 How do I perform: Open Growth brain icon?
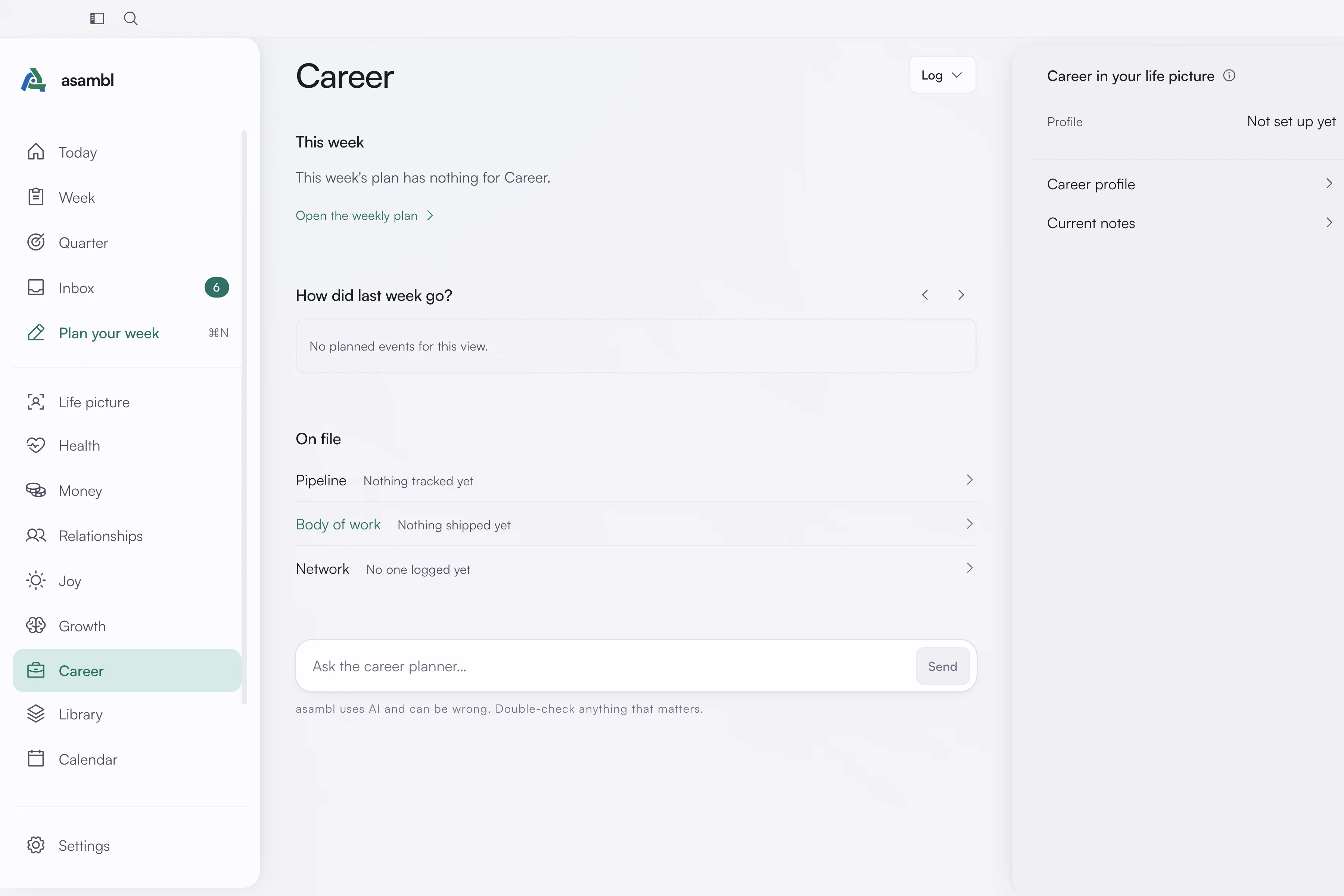(x=35, y=626)
